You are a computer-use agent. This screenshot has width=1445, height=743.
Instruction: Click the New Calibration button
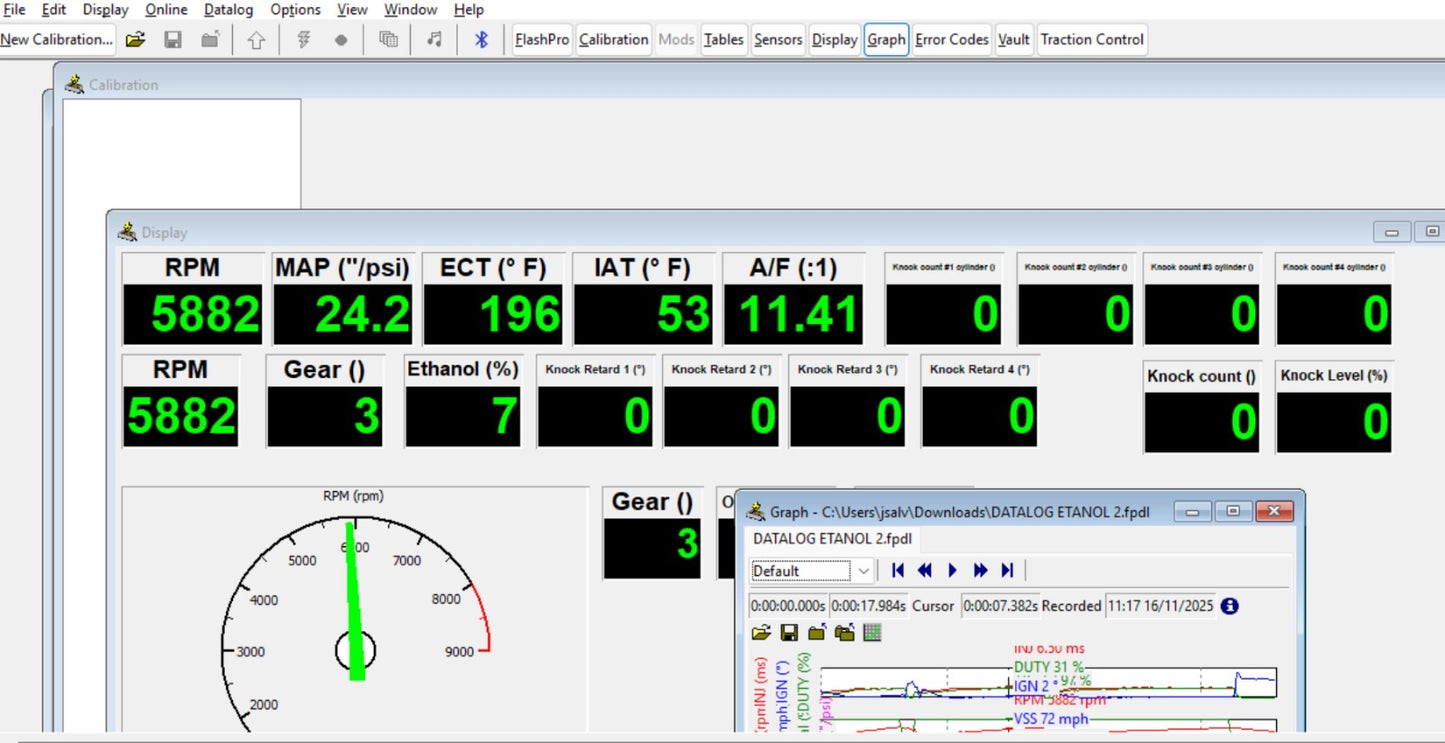point(57,40)
